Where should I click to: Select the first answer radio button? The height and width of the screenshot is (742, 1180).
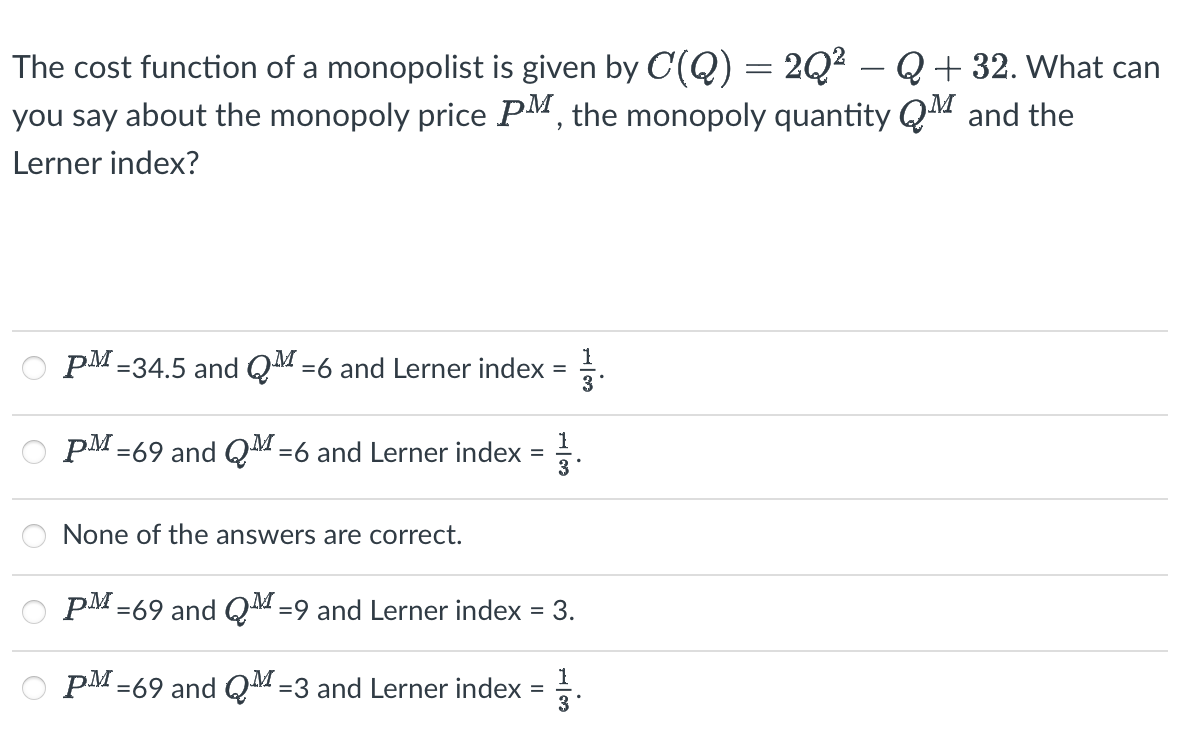tap(33, 368)
